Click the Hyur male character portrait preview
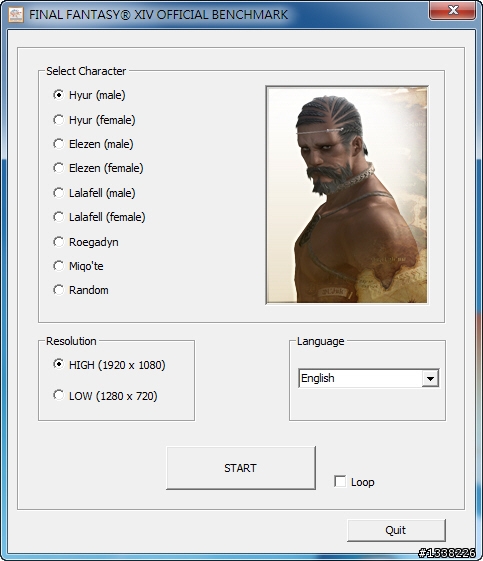 (x=347, y=195)
